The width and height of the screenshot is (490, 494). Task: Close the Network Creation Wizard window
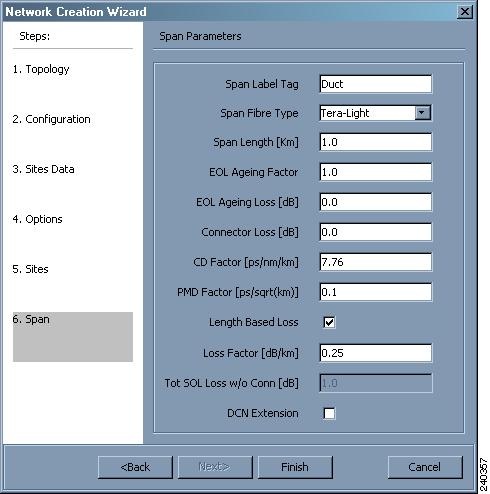[x=464, y=12]
